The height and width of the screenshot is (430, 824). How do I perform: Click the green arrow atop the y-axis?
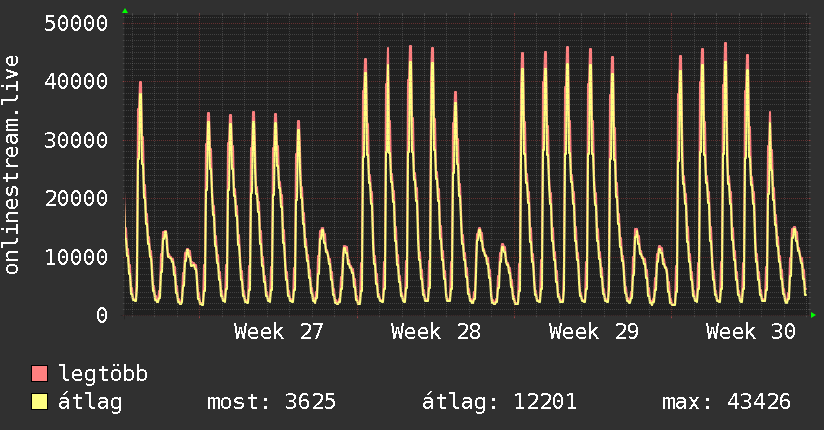(125, 11)
